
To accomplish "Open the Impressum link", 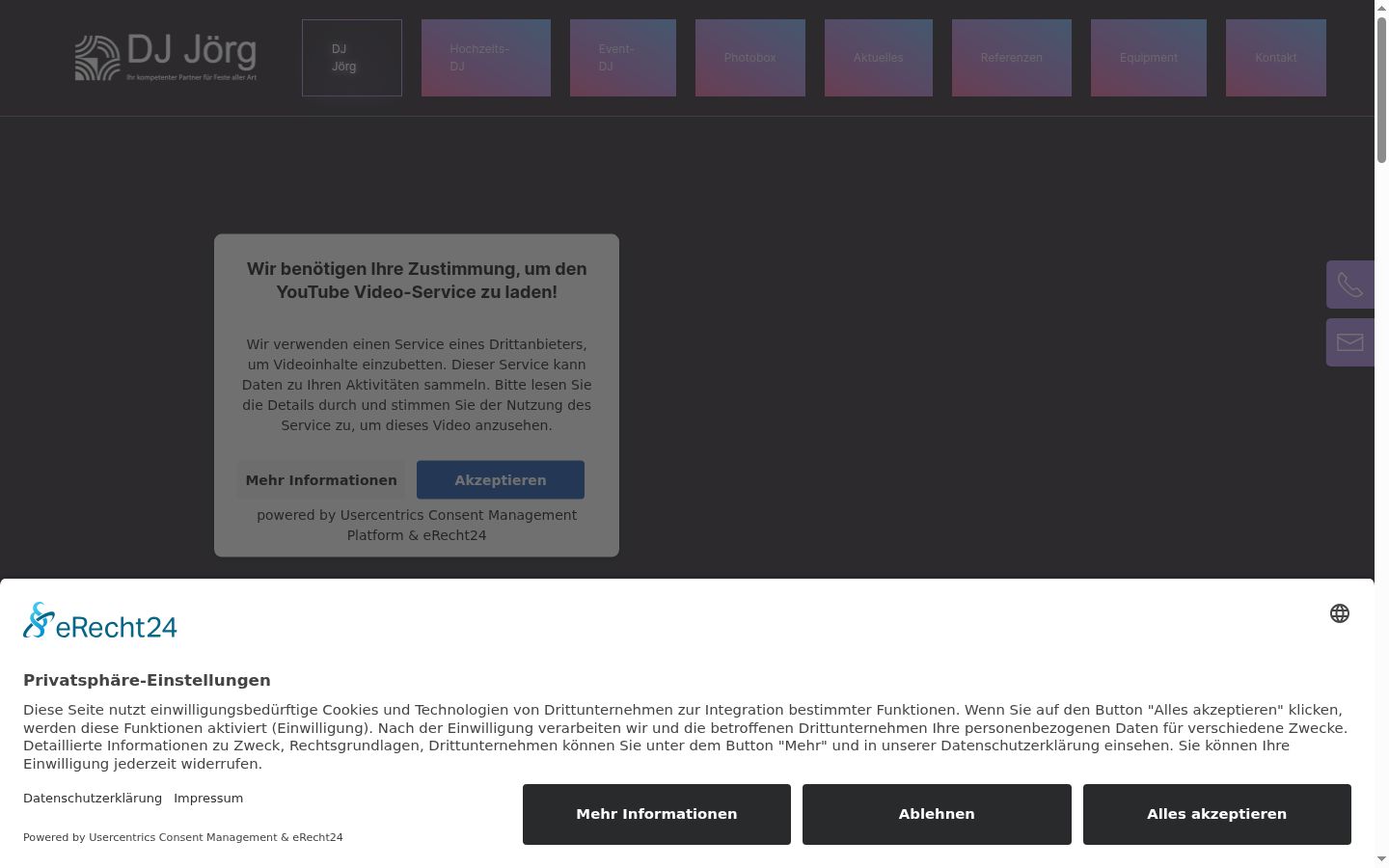I will coord(208,799).
